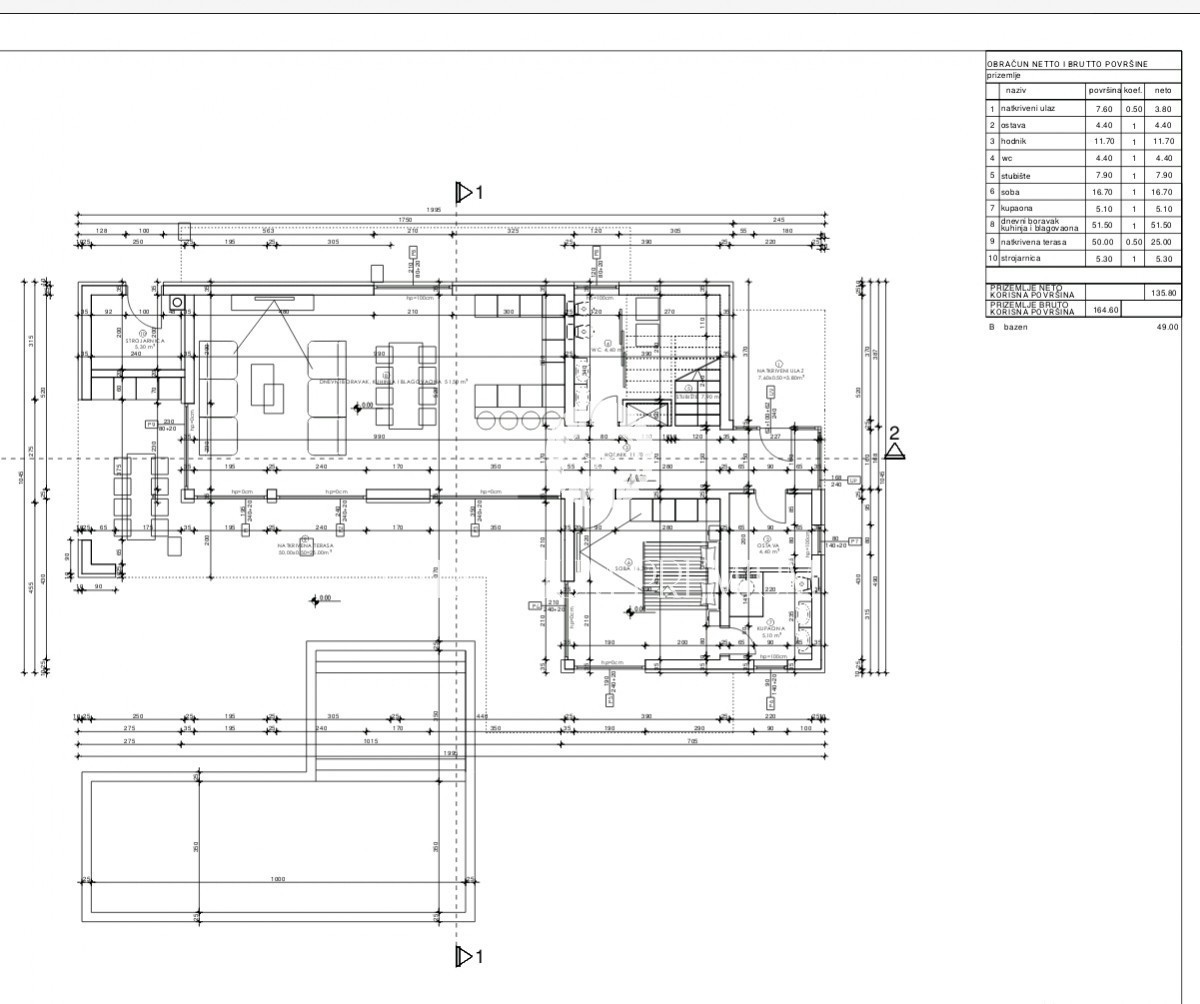Click the section marker 2 triangle
1200x1004 pixels.
(895, 449)
